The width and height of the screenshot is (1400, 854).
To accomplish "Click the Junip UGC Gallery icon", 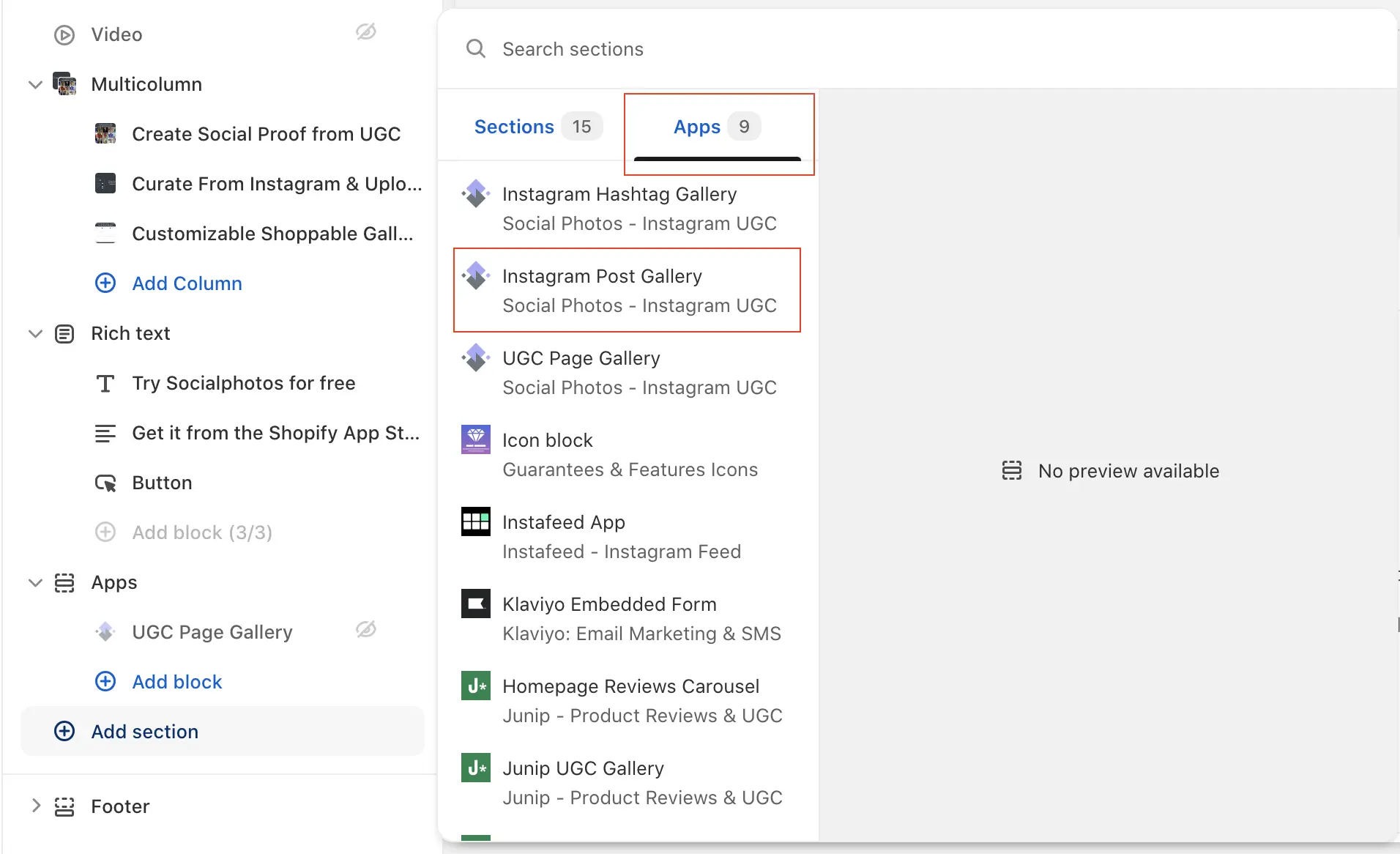I will [476, 768].
